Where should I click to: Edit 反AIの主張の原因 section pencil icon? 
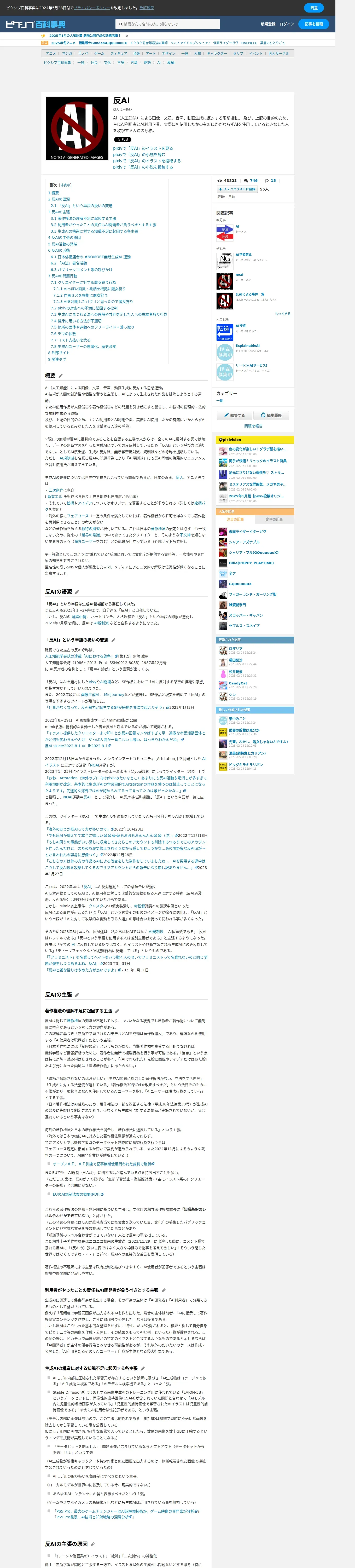click(x=92, y=1544)
